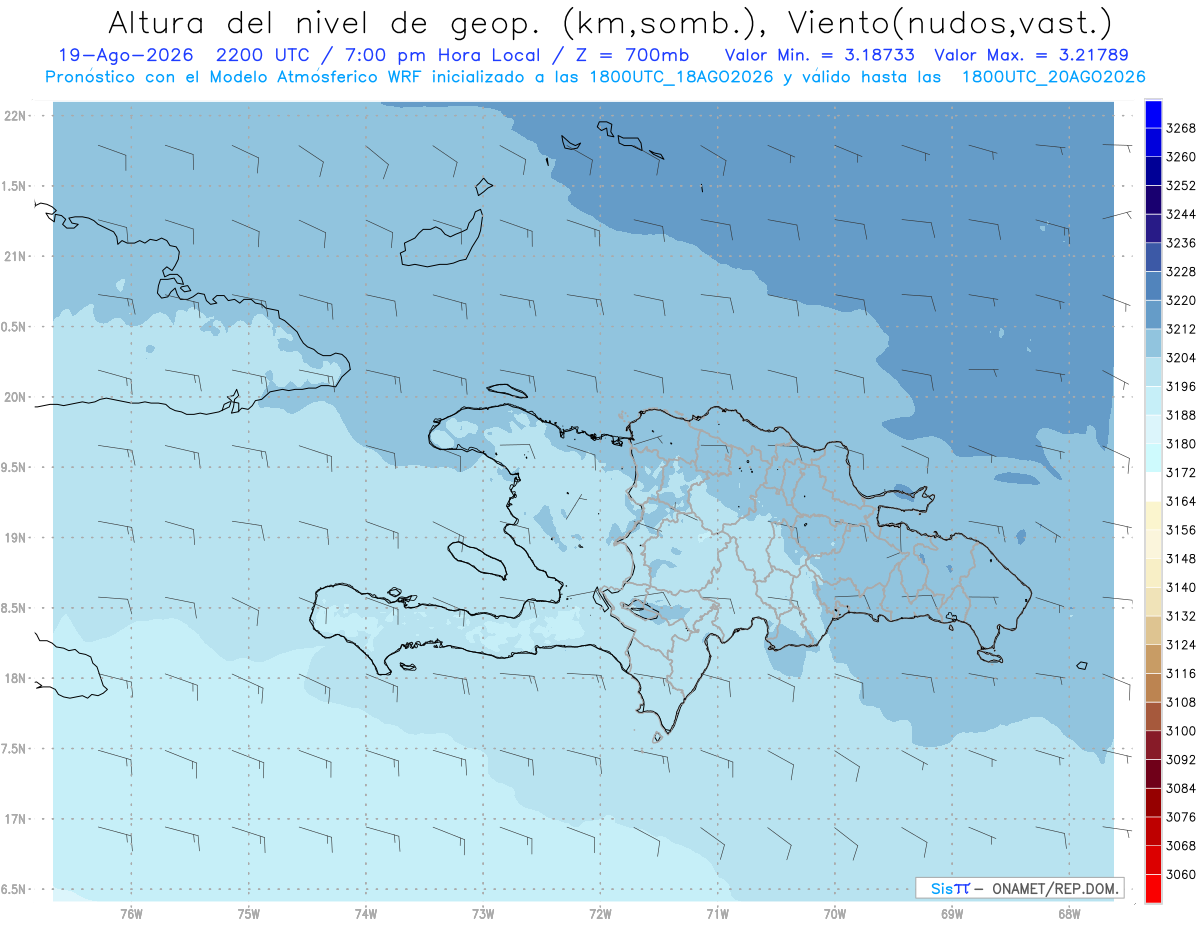
Task: Click the '68W' longitude label
Action: [1069, 914]
